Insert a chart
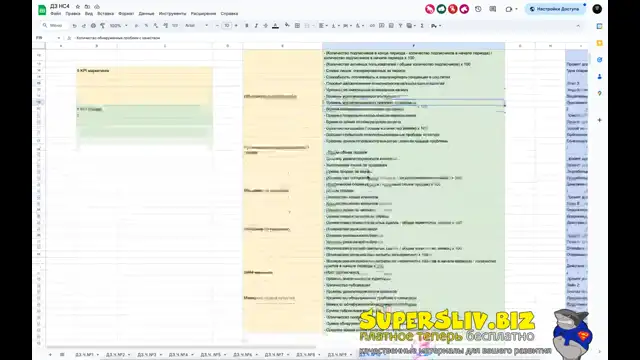Image resolution: width=640 pixels, height=360 pixels. pos(391,26)
